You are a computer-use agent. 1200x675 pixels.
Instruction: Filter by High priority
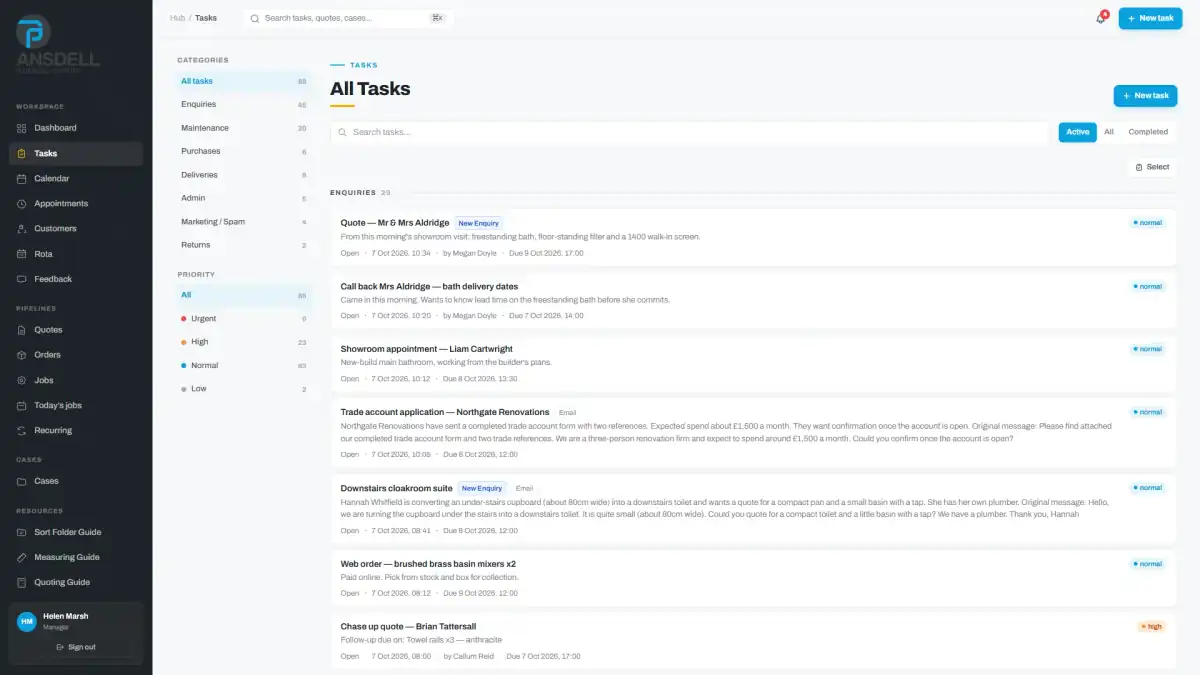pos(244,342)
